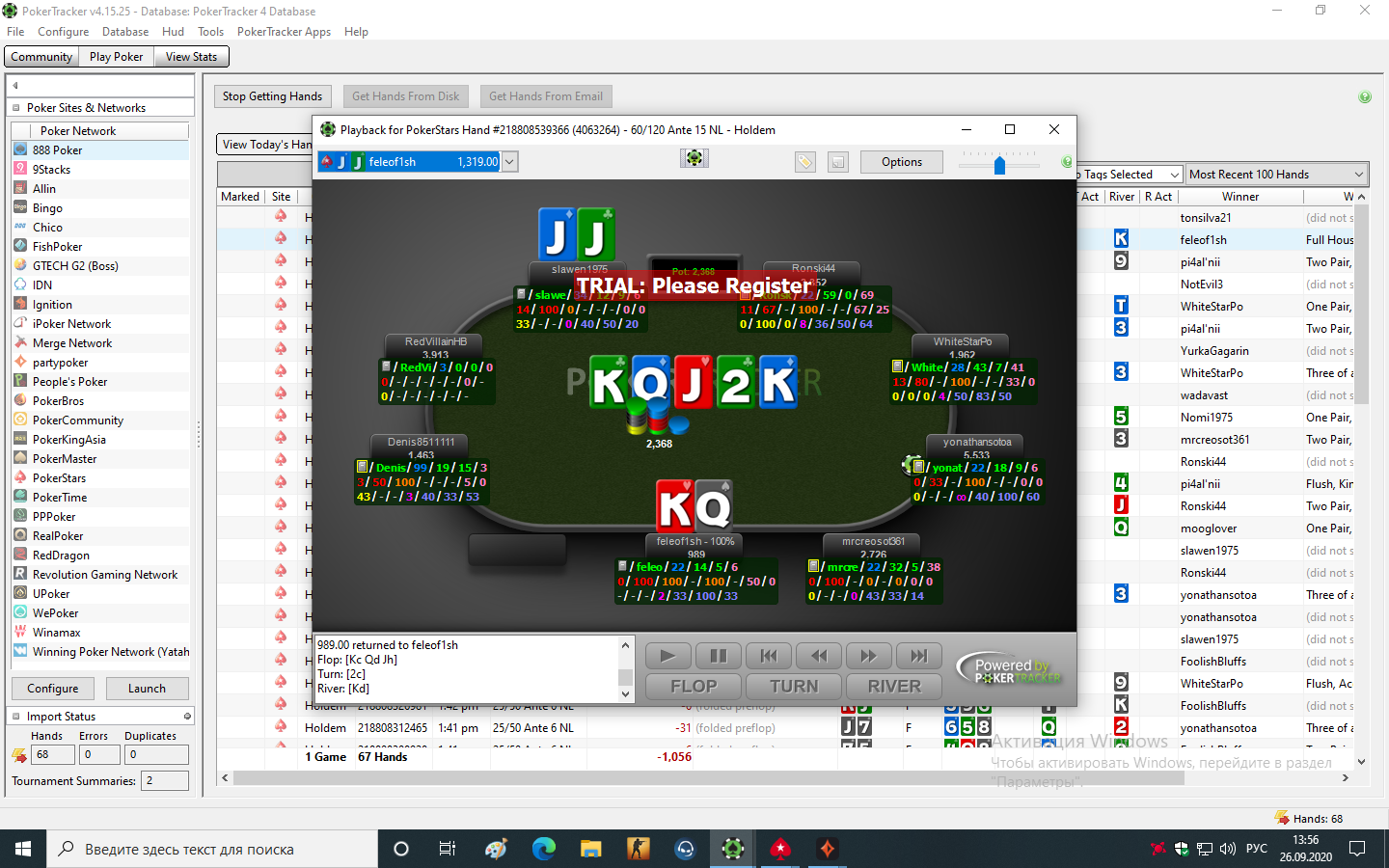Click the import hands lightning icon

coord(18,755)
